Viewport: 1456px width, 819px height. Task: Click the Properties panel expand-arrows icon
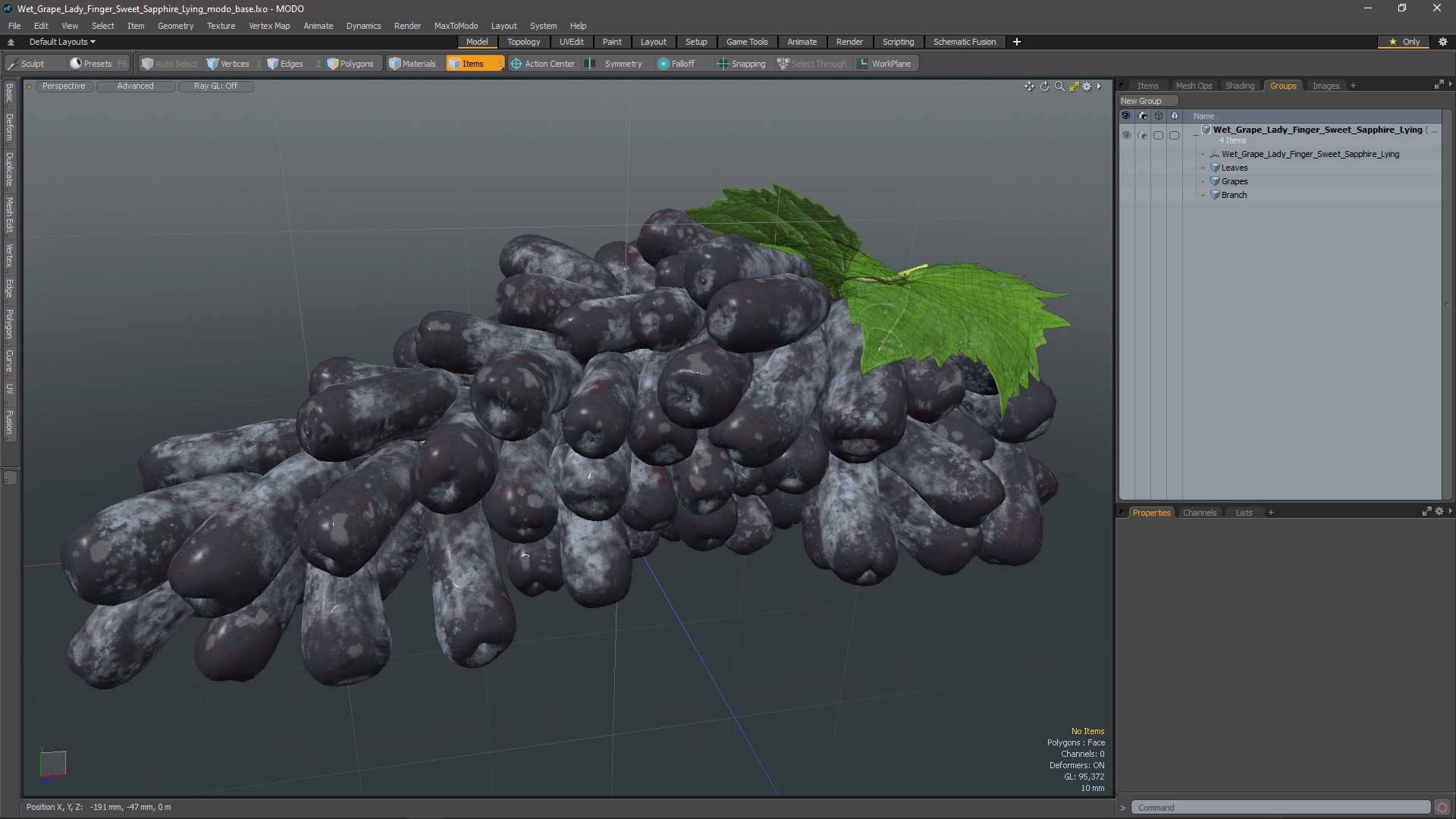(1426, 512)
